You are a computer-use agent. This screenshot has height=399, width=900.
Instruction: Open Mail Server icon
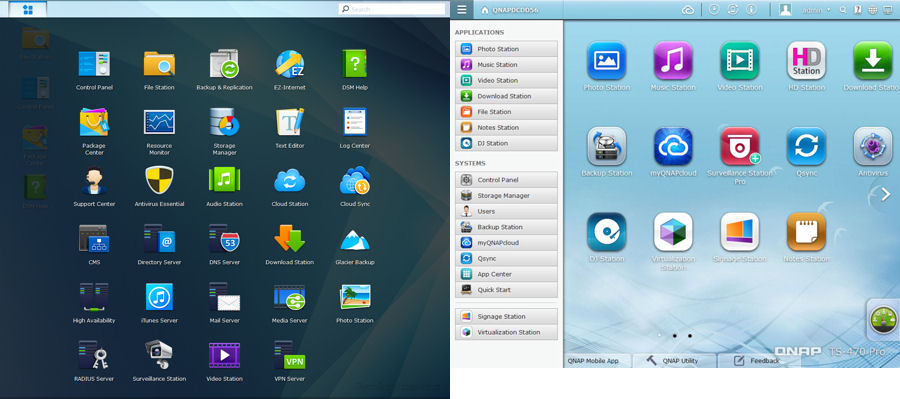point(224,297)
